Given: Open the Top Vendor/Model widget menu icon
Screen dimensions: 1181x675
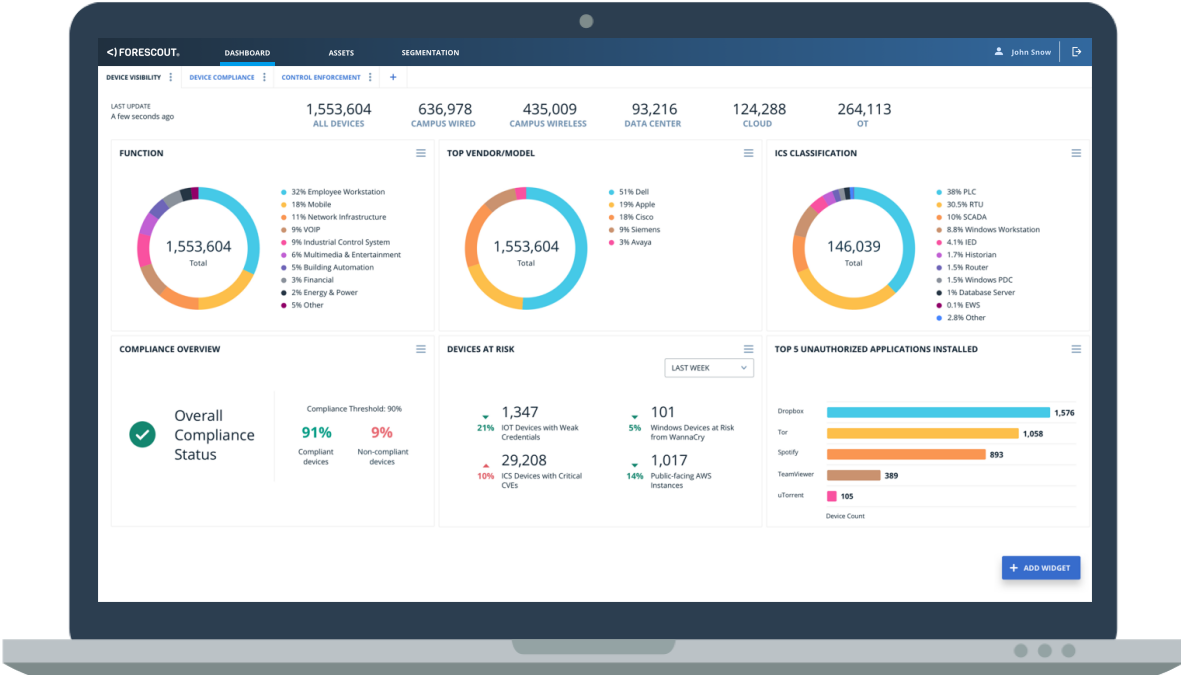Looking at the screenshot, I should (x=748, y=153).
